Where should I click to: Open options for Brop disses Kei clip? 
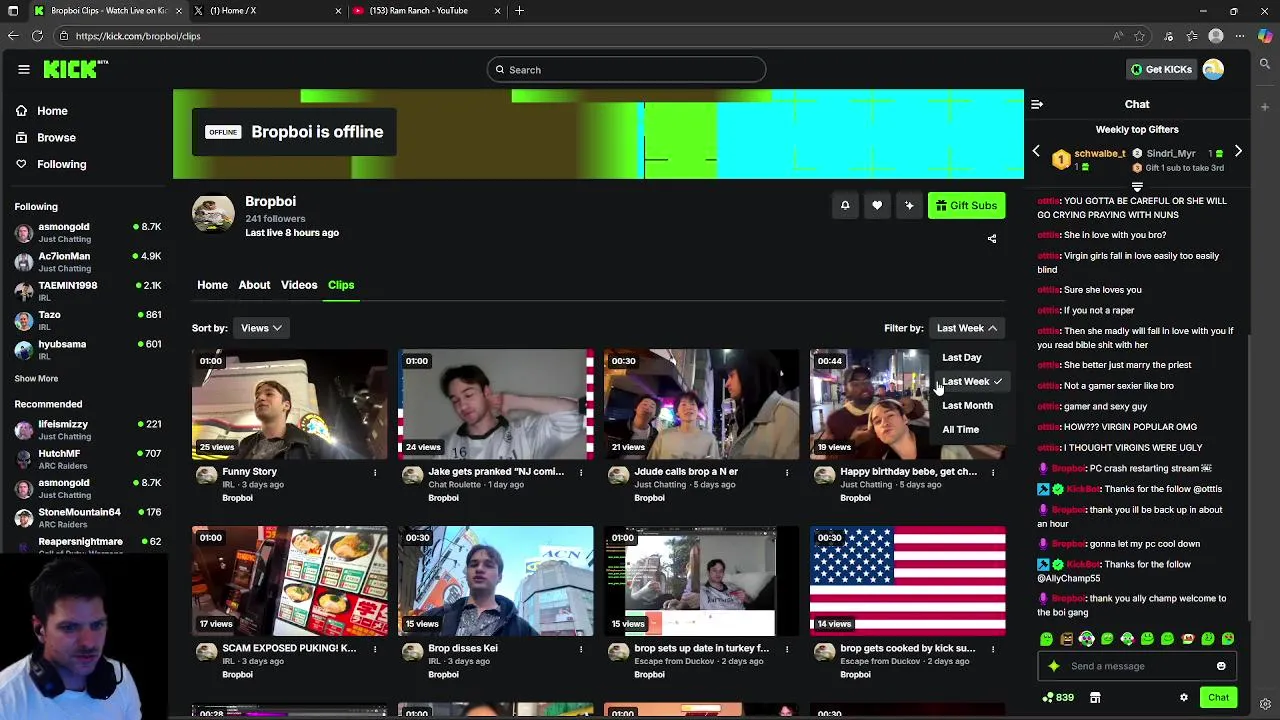tap(581, 648)
